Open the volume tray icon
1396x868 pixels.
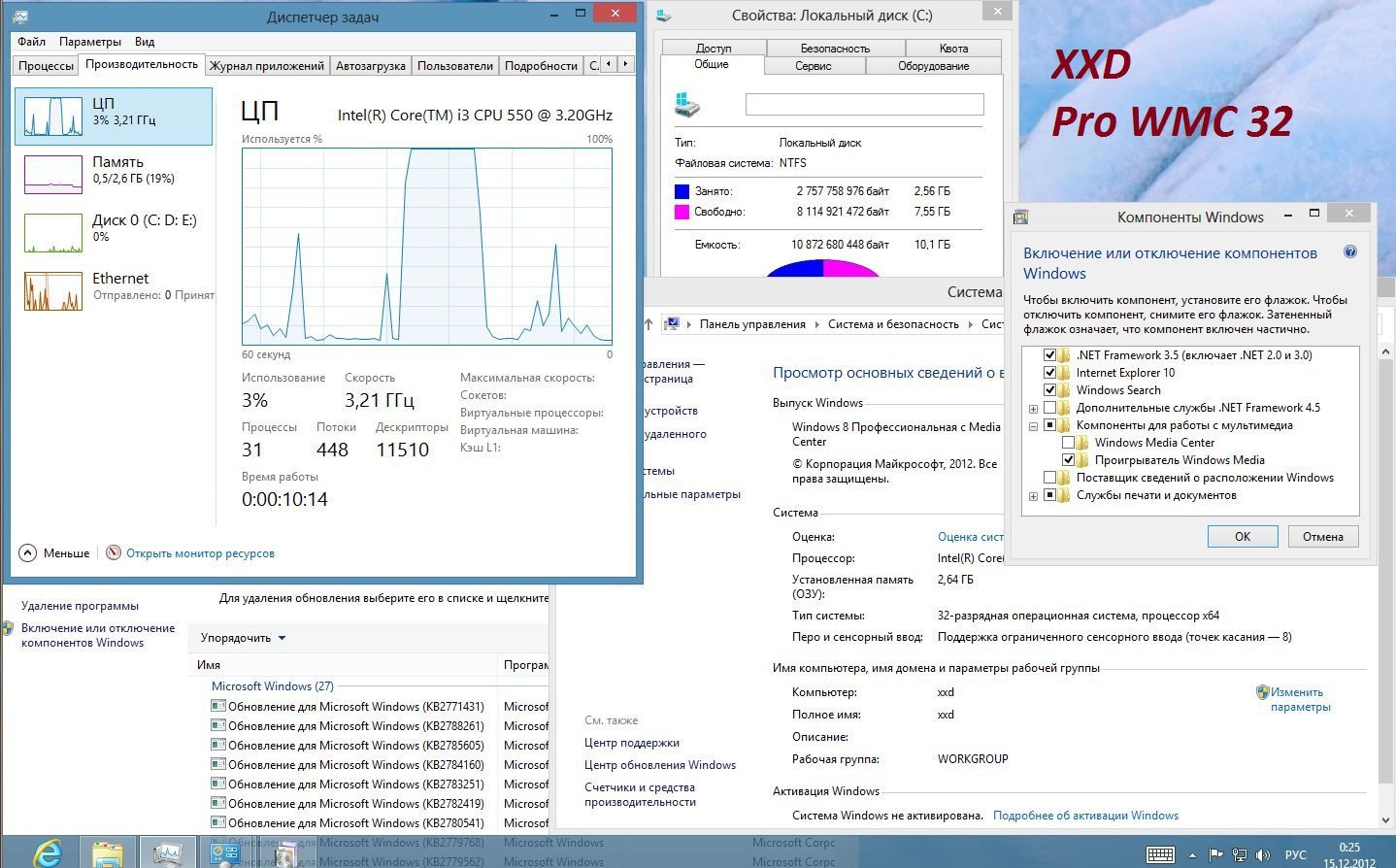[1263, 855]
